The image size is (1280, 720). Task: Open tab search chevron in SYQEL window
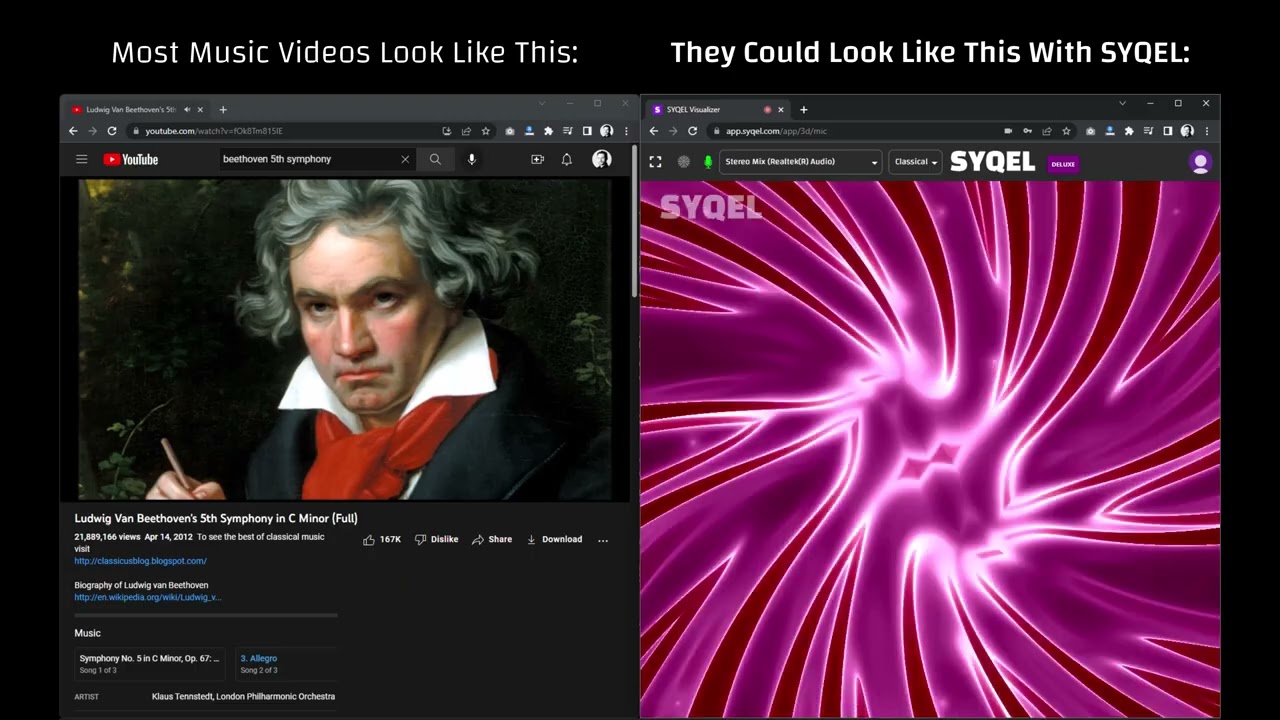[1122, 103]
